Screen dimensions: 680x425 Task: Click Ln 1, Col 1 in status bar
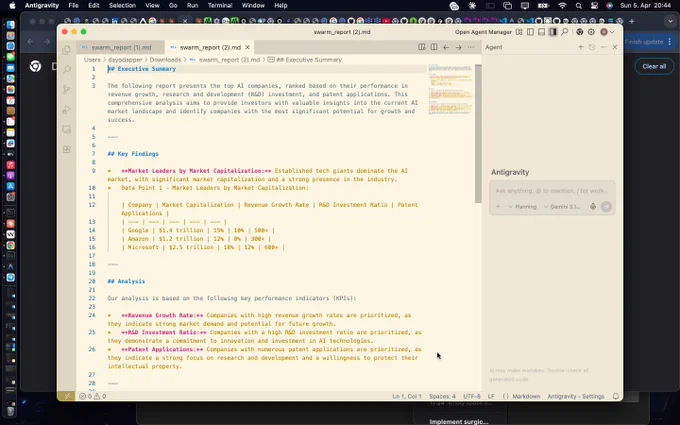pos(406,396)
